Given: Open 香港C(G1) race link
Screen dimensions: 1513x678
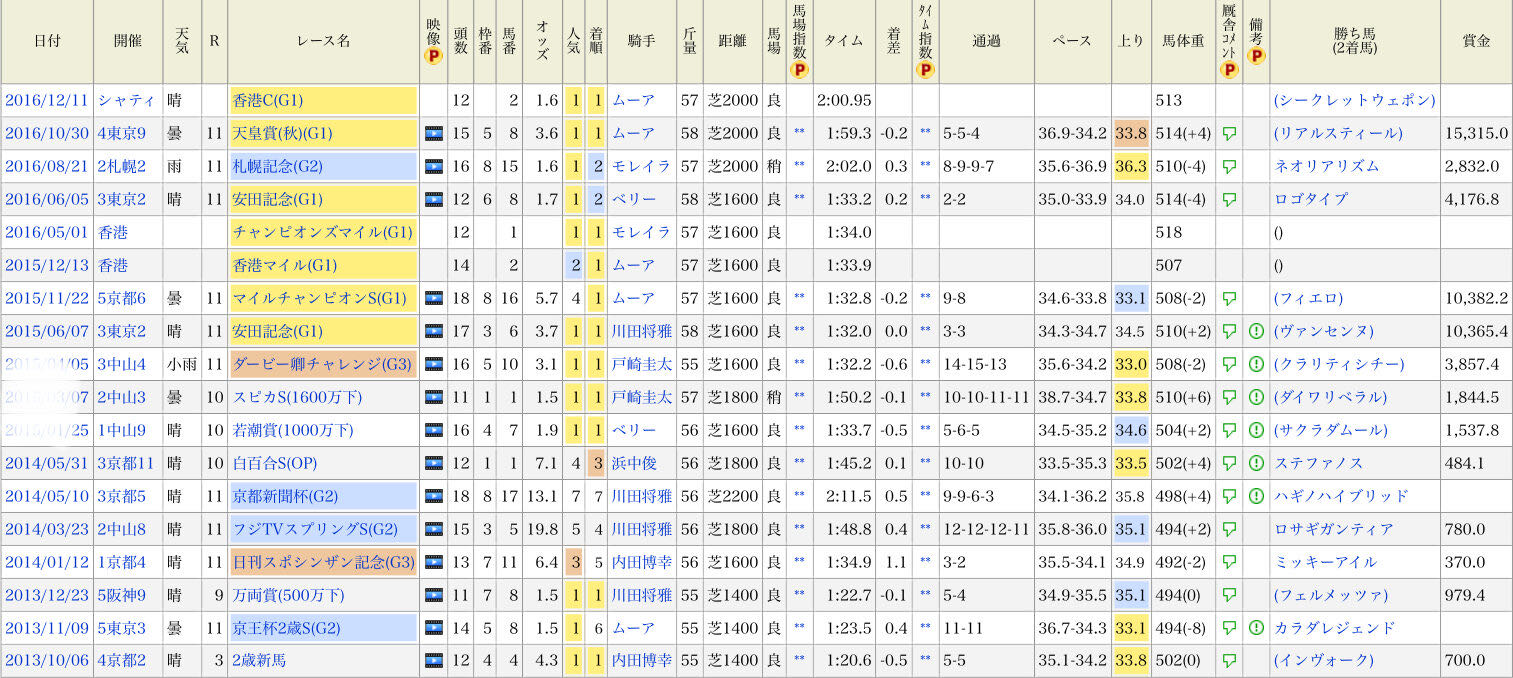Looking at the screenshot, I should (x=267, y=100).
